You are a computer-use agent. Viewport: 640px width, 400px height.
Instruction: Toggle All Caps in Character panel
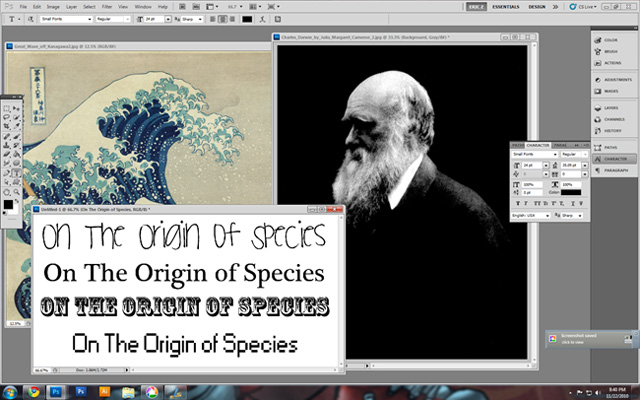tap(538, 203)
